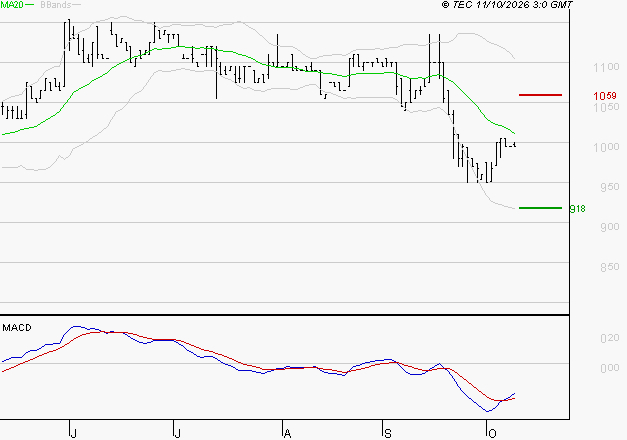Click the TEC copyright timestamp text

(507, 5)
